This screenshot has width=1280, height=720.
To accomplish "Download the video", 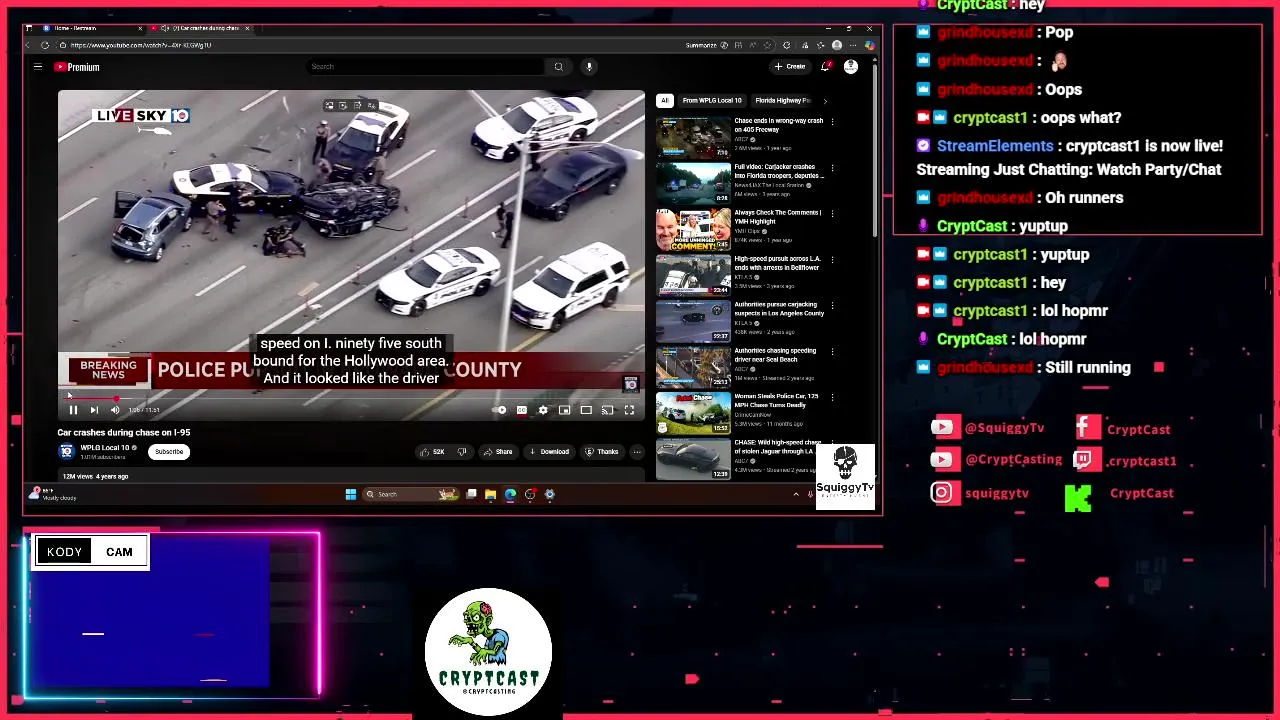I will coord(549,452).
